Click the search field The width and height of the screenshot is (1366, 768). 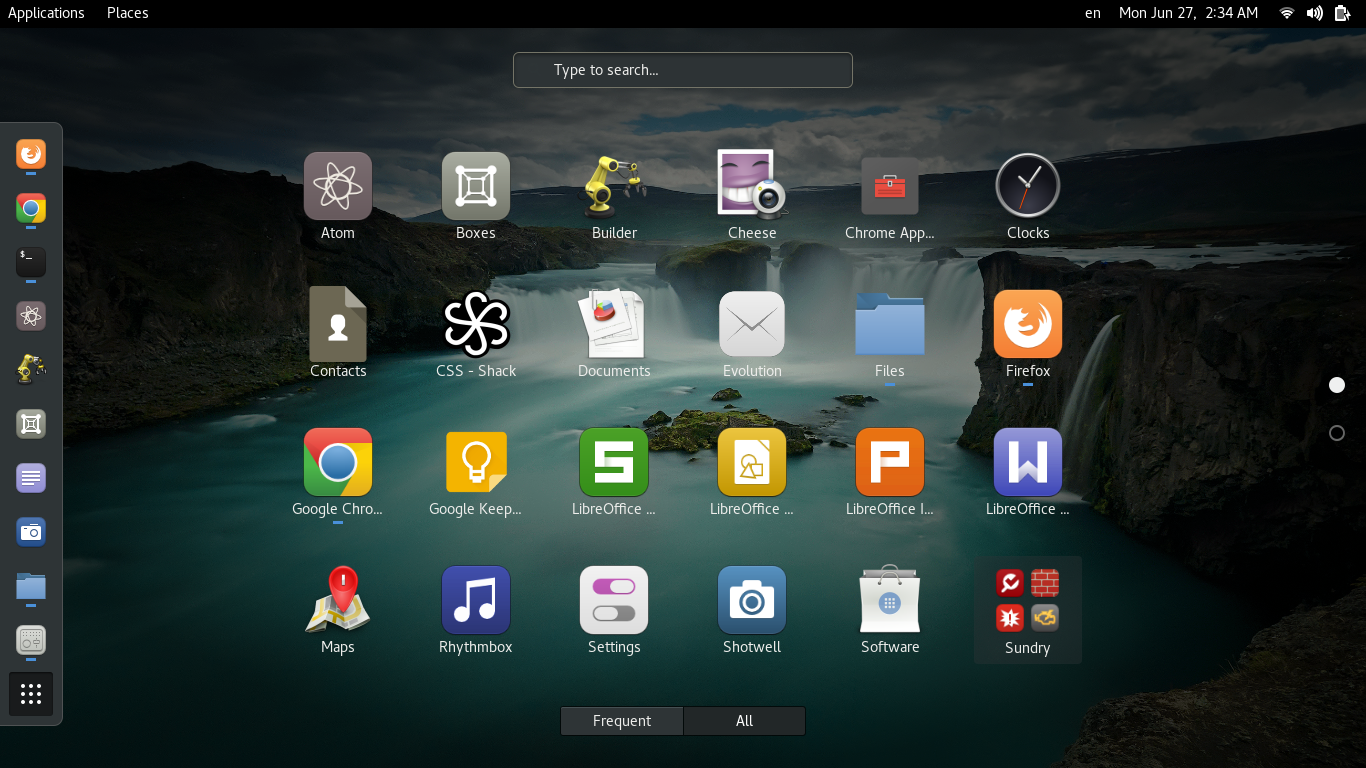click(683, 70)
